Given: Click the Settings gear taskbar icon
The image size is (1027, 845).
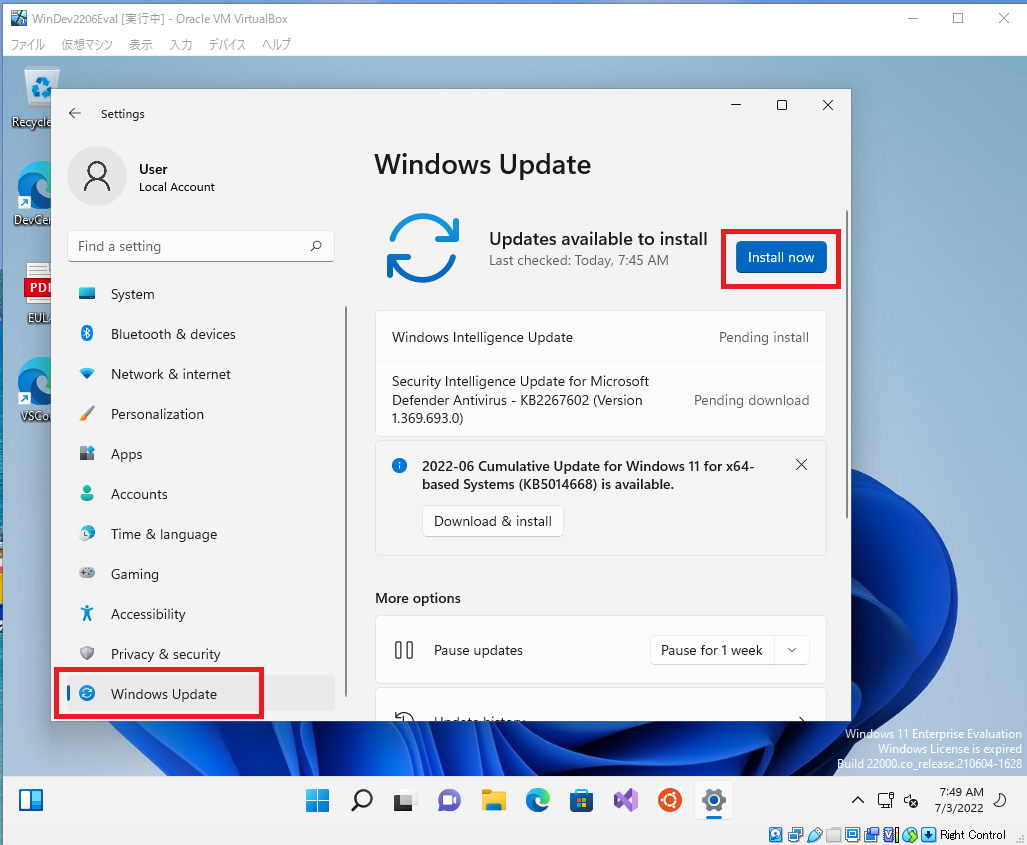Looking at the screenshot, I should coord(713,800).
